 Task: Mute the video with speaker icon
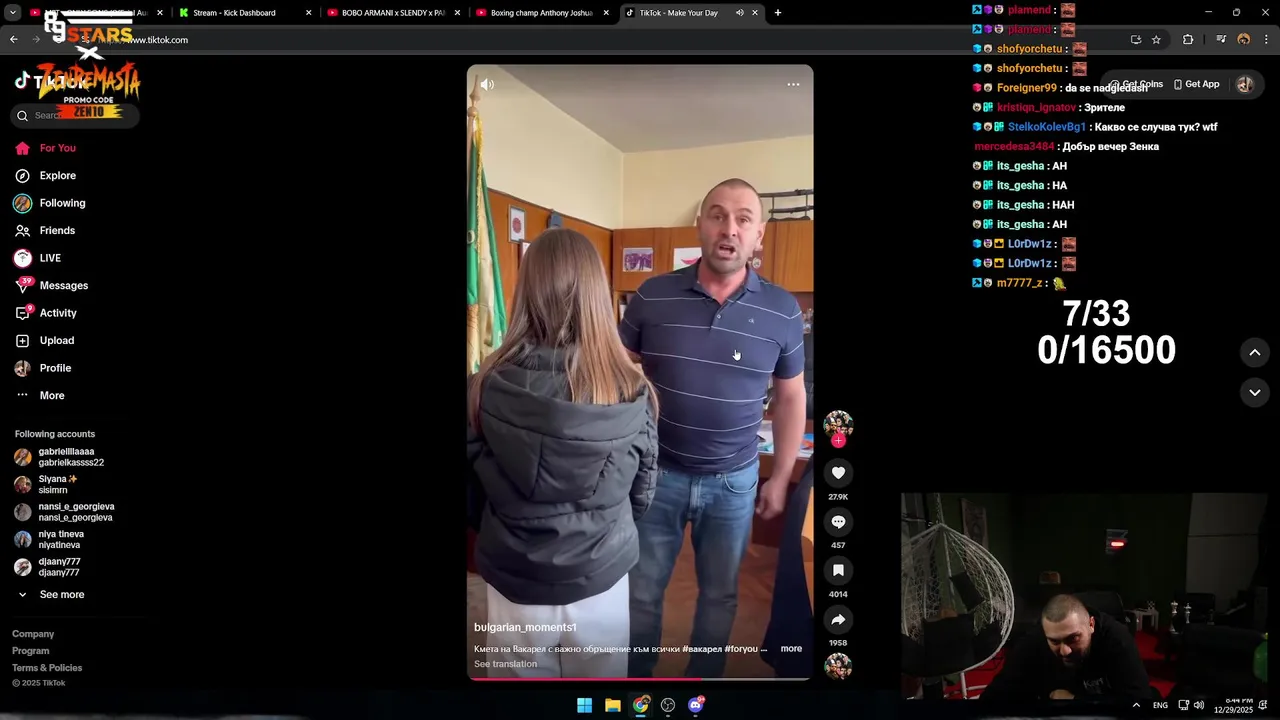click(x=487, y=85)
